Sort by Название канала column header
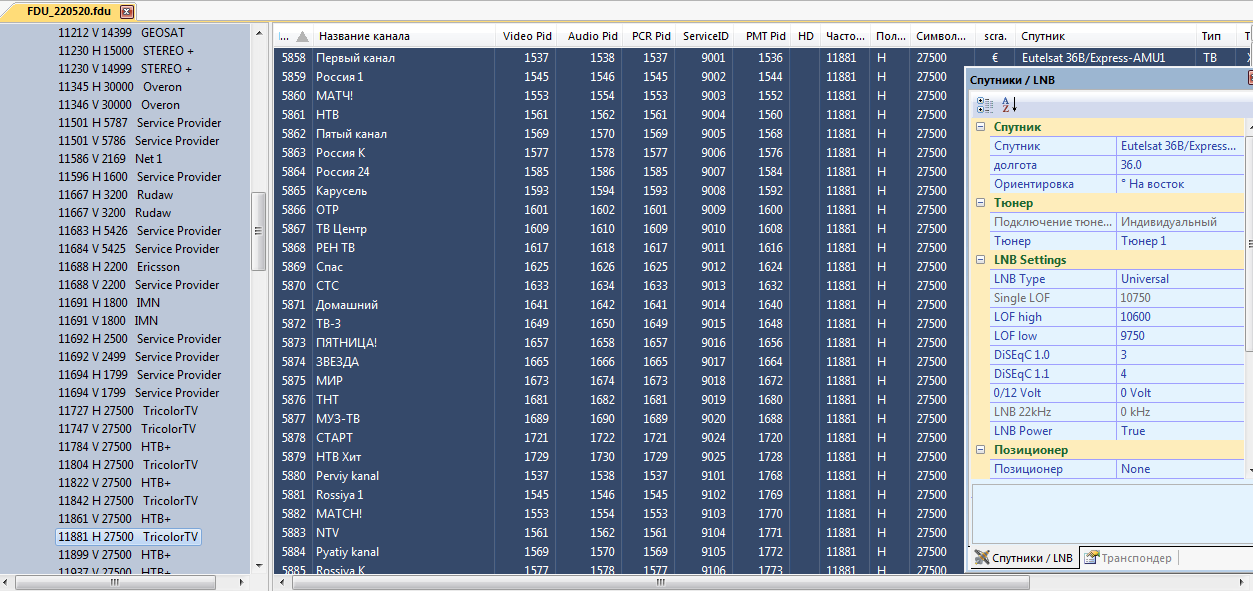Screen dimensions: 1253x591 pos(405,36)
